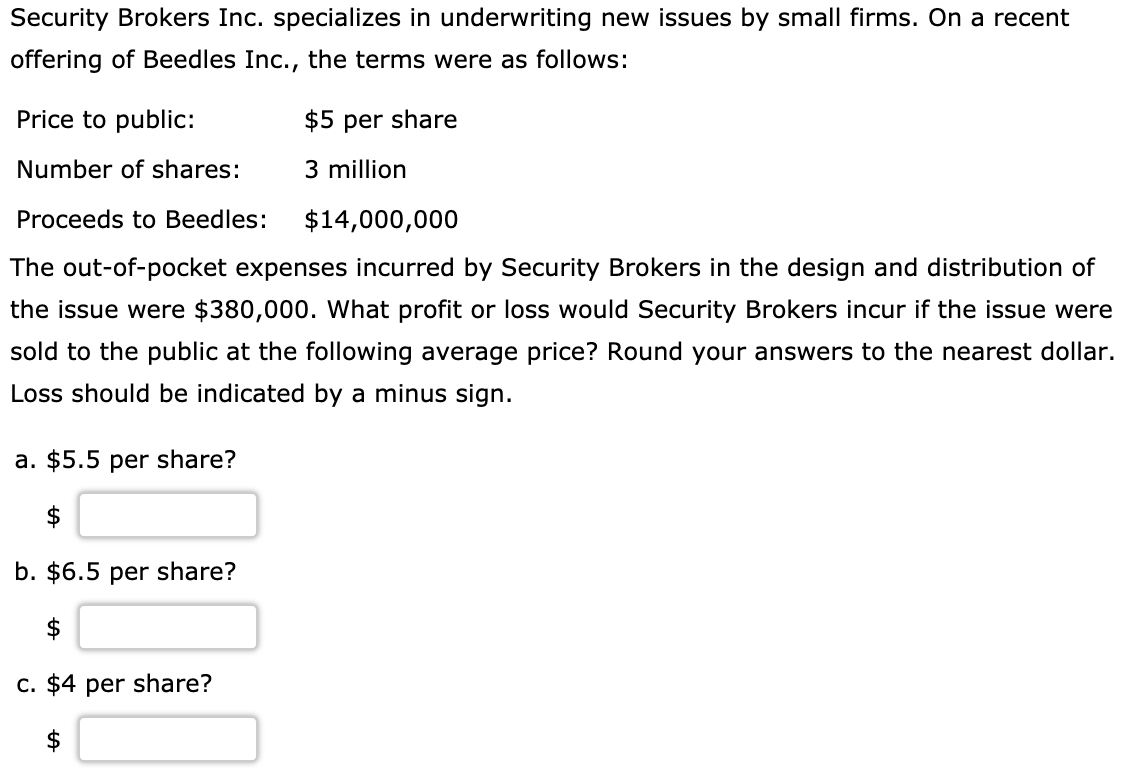
Task: Click the answer input field for part a
Action: [x=167, y=515]
